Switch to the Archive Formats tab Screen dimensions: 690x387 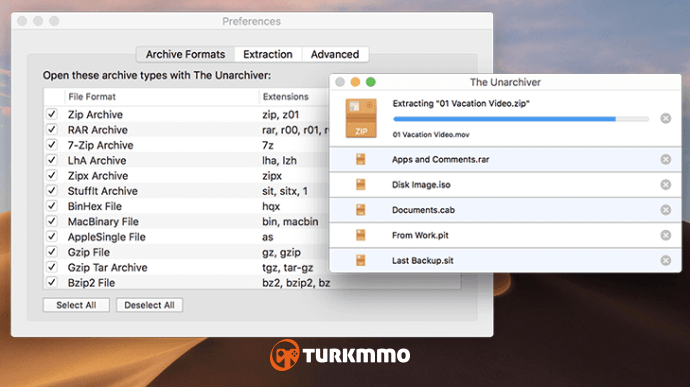click(x=185, y=54)
